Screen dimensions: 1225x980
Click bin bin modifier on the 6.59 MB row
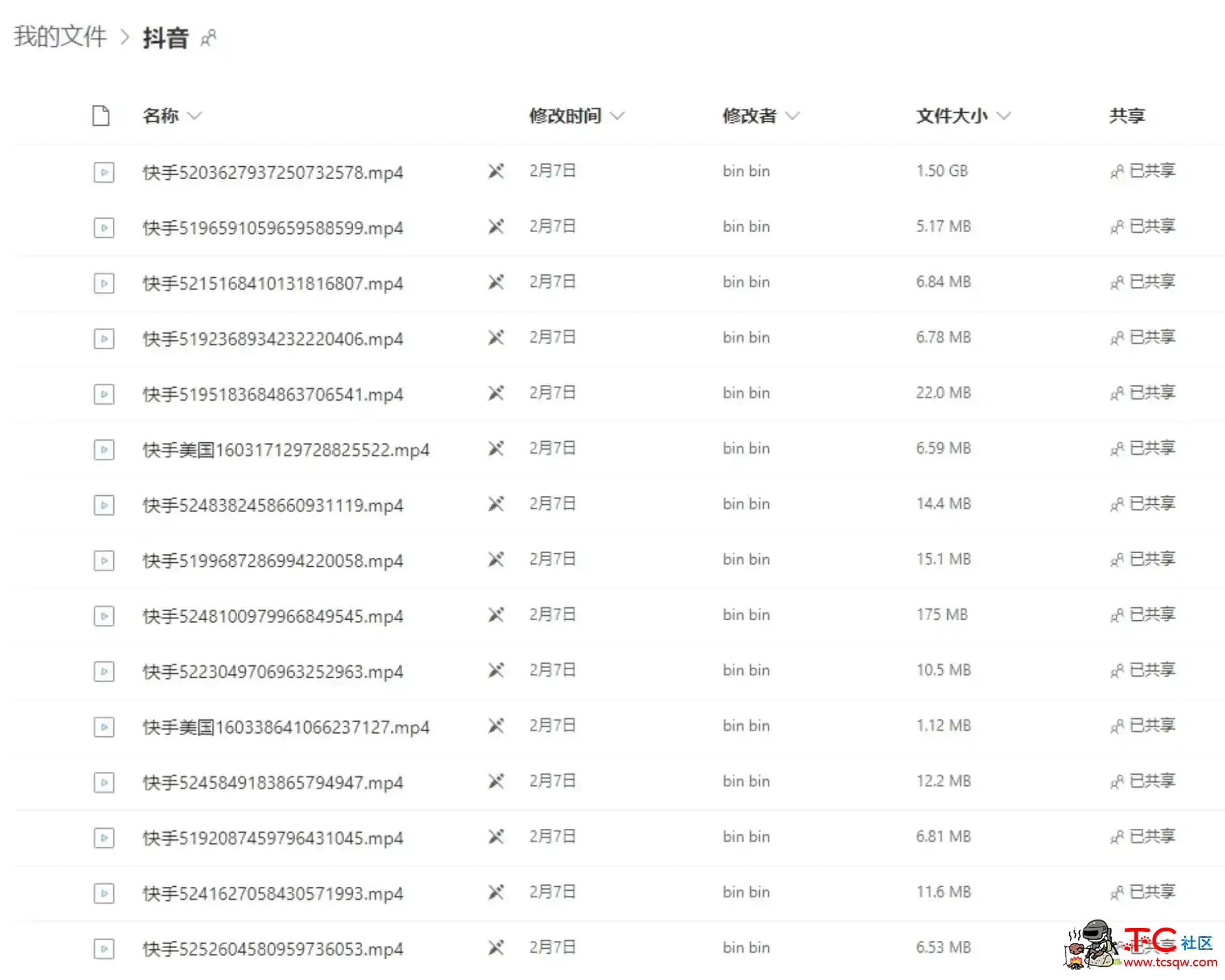[746, 448]
